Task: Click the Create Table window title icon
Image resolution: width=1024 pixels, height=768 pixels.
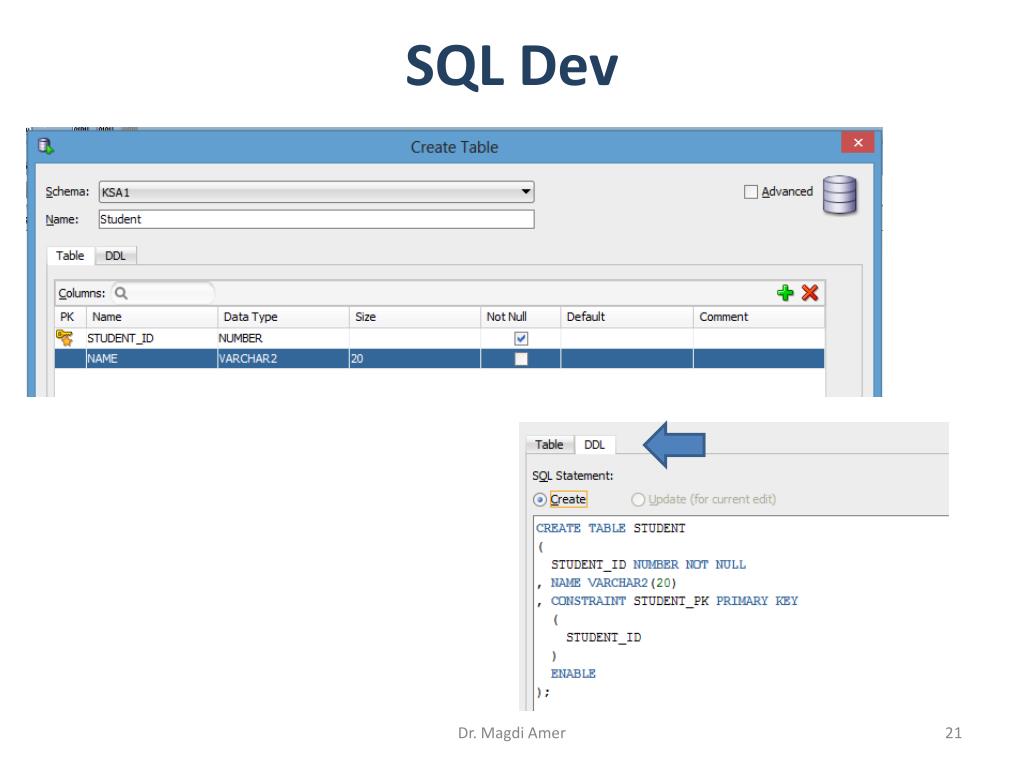Action: [45, 146]
